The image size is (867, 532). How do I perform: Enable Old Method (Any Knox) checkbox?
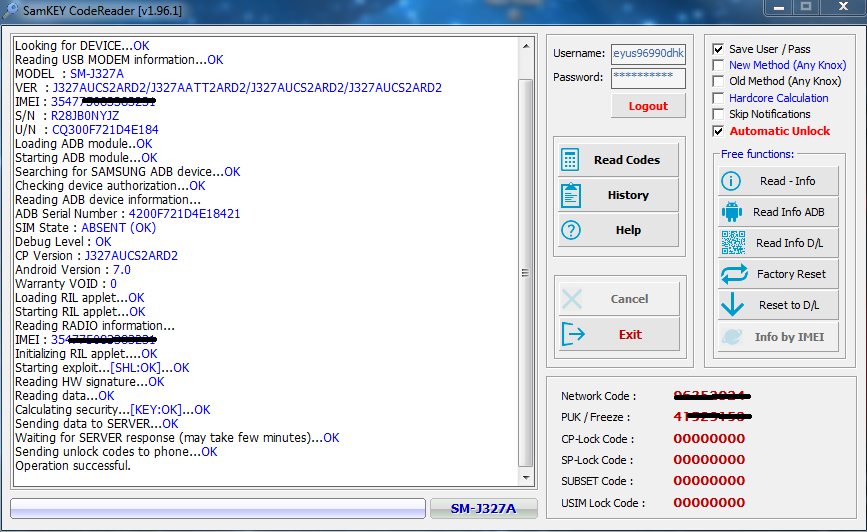[718, 81]
